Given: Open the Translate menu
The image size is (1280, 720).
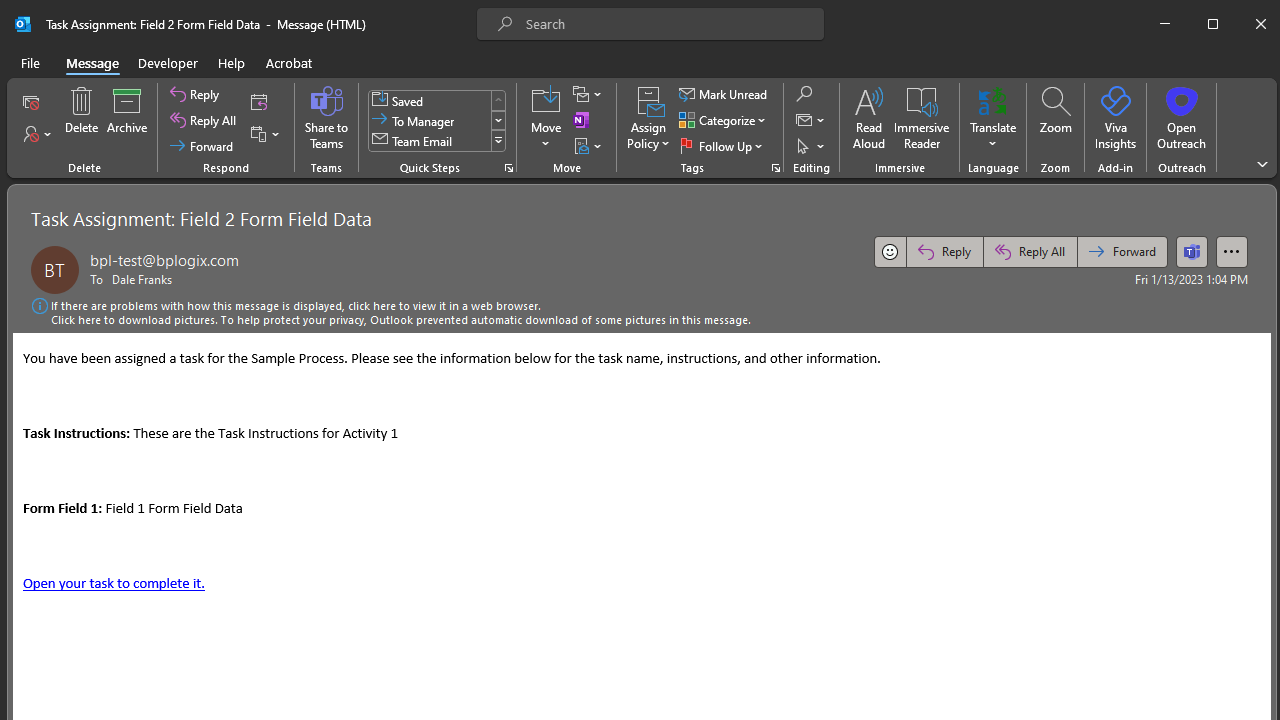Looking at the screenshot, I should coord(993,118).
